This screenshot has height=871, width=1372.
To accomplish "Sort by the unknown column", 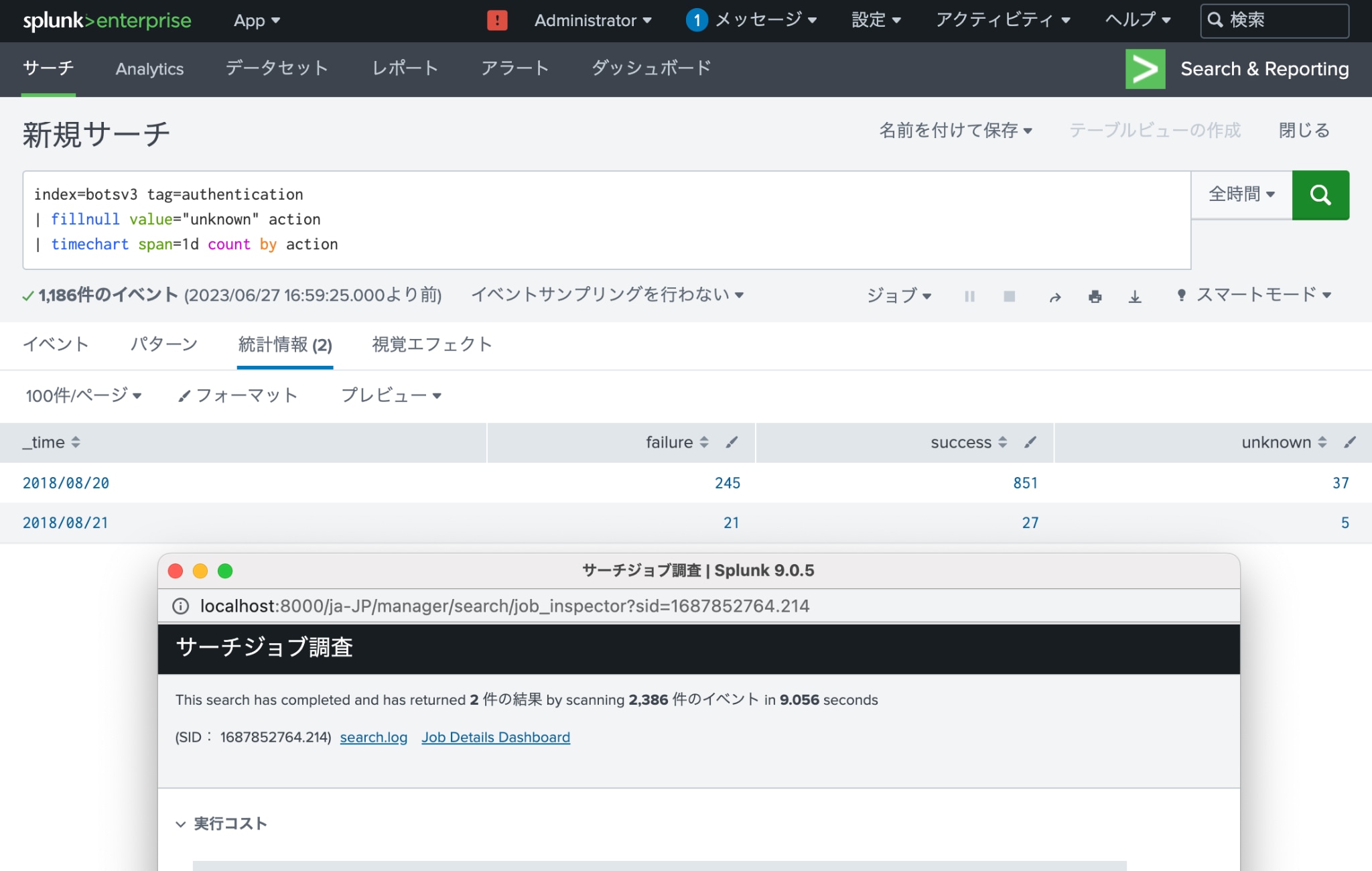I will click(1284, 442).
